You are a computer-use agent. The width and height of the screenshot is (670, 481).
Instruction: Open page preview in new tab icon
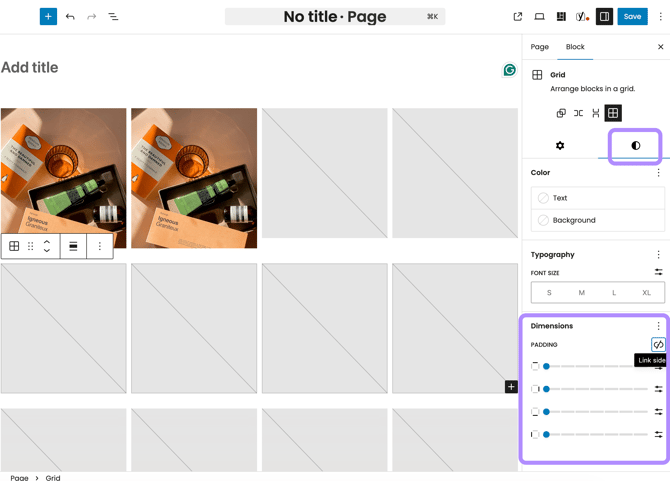(x=517, y=17)
